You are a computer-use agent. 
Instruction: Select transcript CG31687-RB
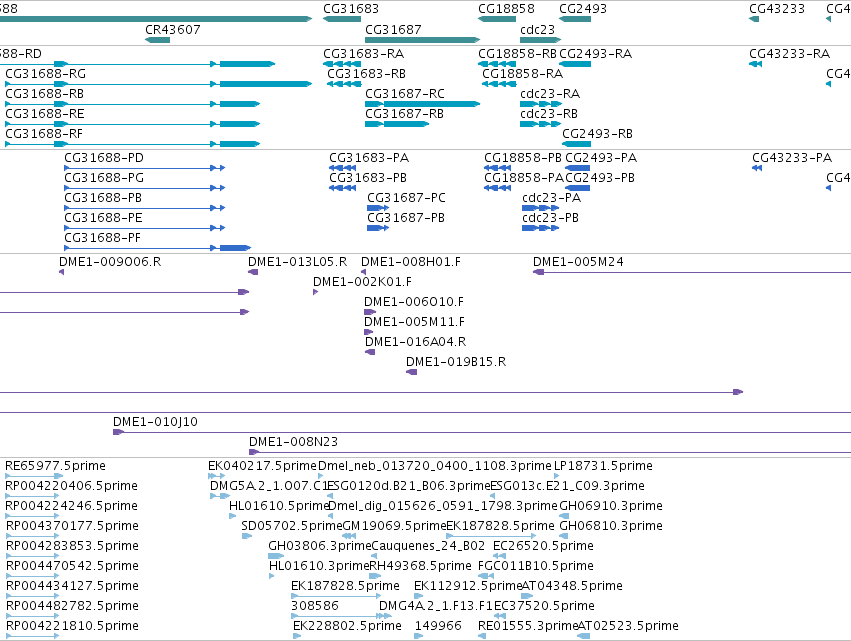(404, 113)
